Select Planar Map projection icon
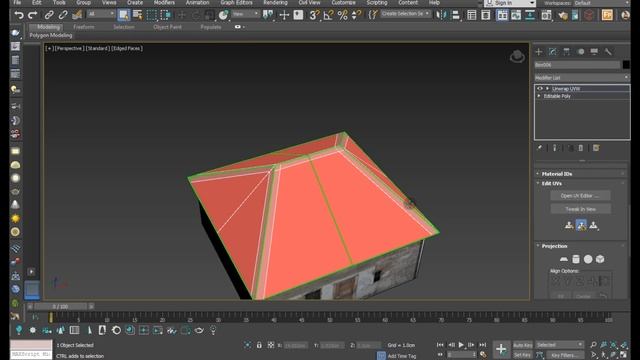Image resolution: width=640 pixels, height=360 pixels. 564,259
